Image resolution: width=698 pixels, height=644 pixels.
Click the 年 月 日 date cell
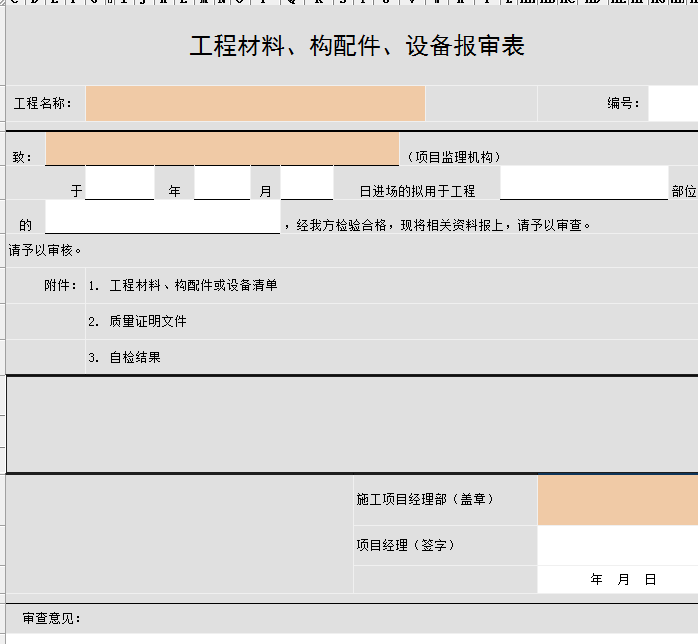622,580
